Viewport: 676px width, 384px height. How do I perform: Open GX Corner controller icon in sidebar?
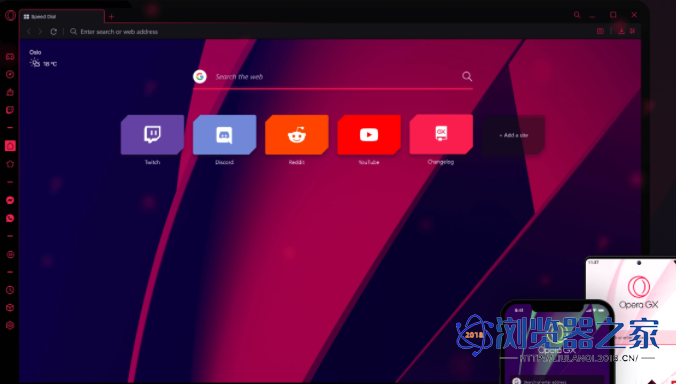click(x=10, y=56)
